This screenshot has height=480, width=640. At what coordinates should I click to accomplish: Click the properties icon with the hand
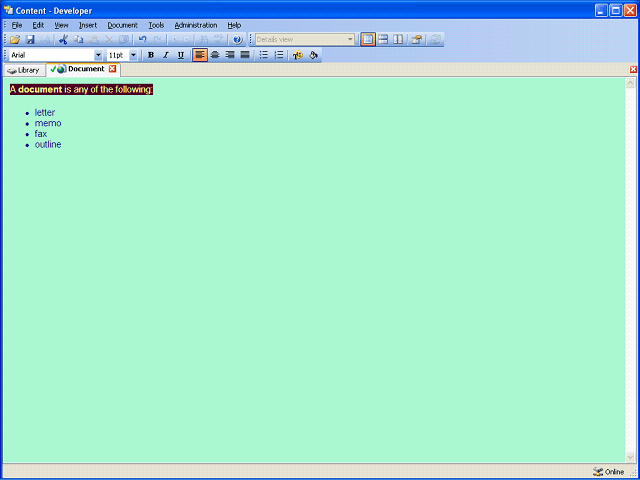[416, 40]
